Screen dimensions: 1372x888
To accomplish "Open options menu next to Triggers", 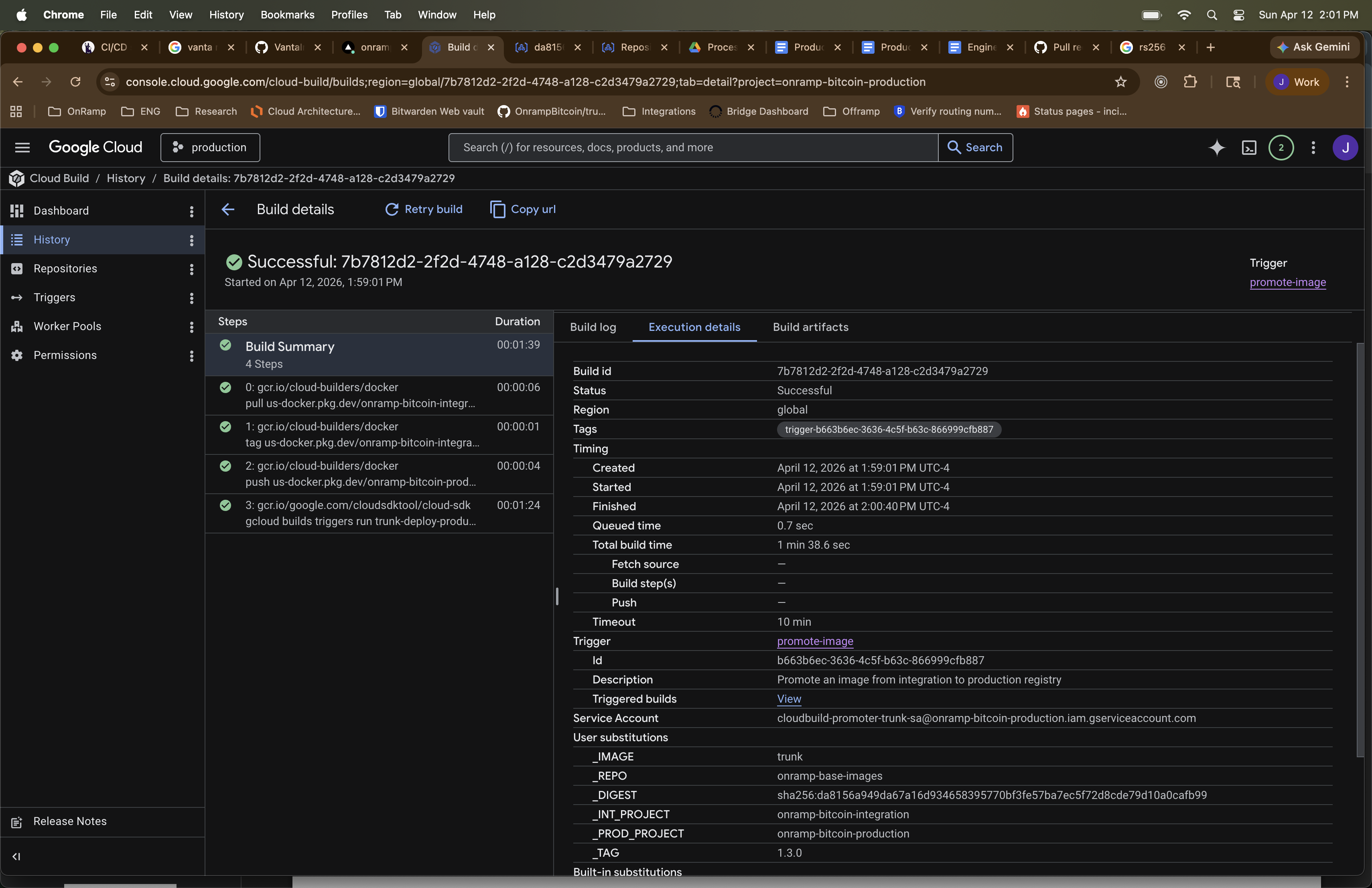I will click(x=191, y=298).
